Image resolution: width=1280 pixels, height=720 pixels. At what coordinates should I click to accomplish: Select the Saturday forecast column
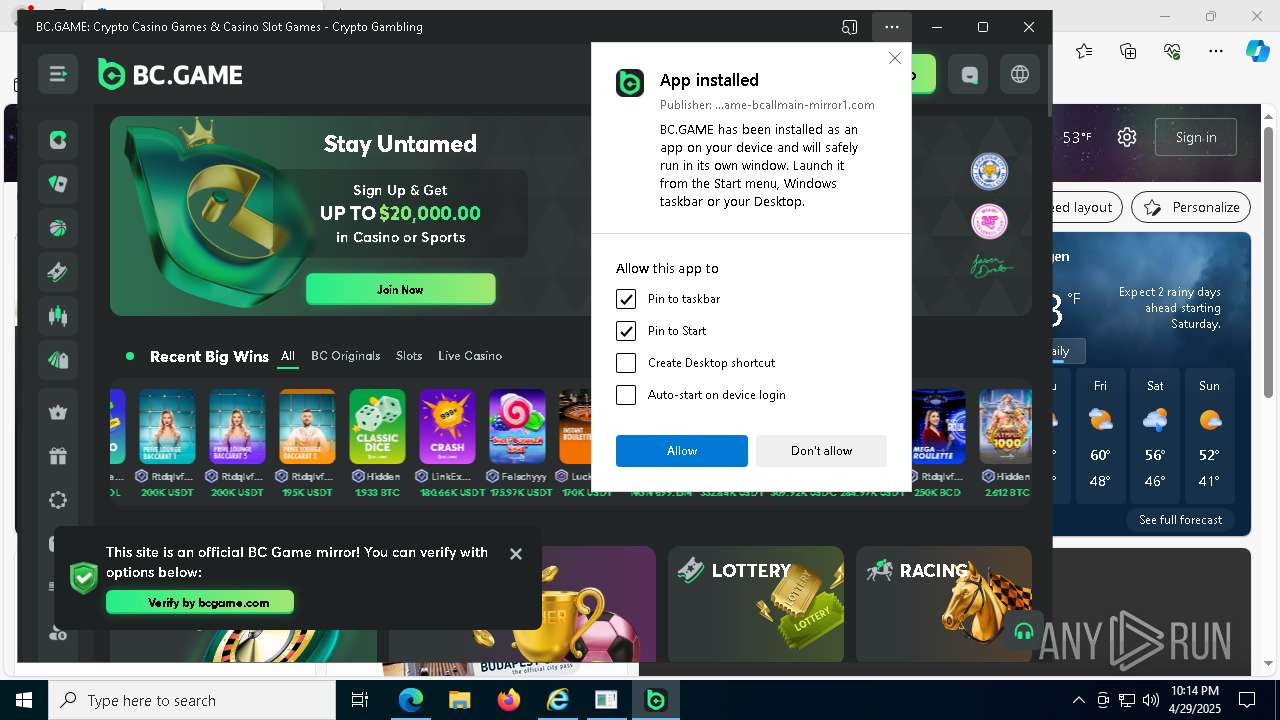[1155, 435]
